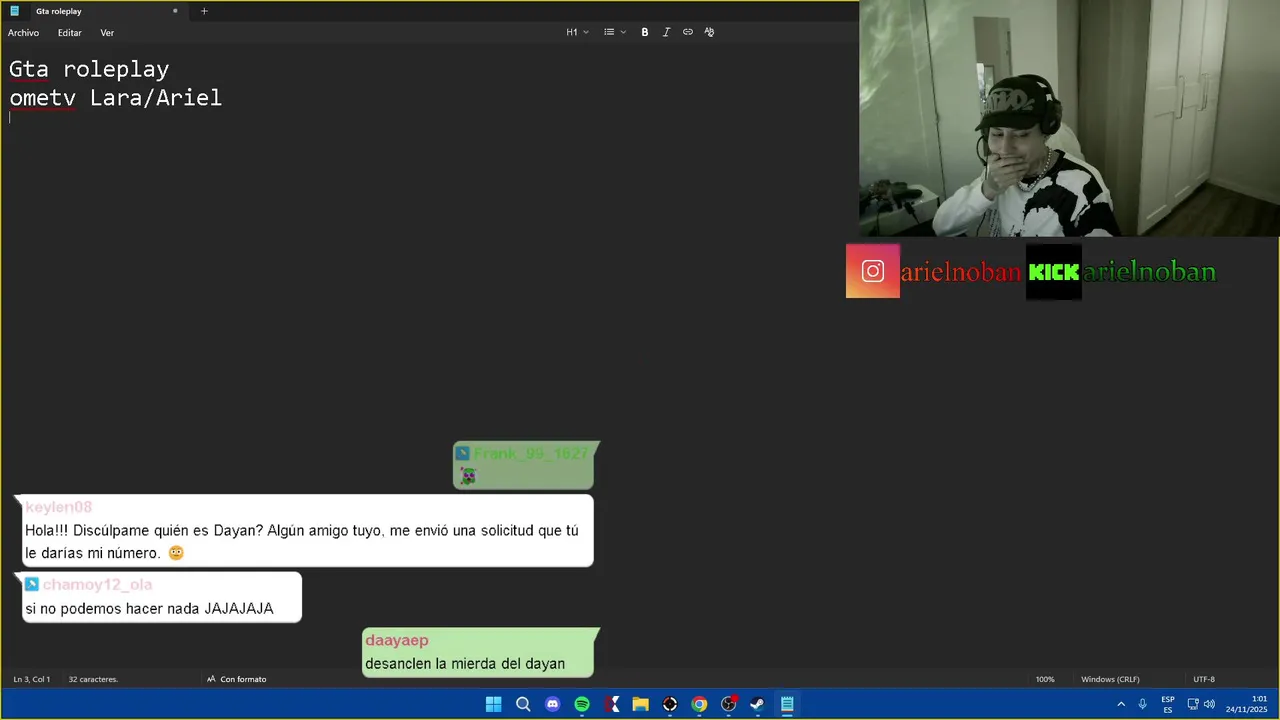Open the crosshair app icon in the taskbar

click(670, 704)
